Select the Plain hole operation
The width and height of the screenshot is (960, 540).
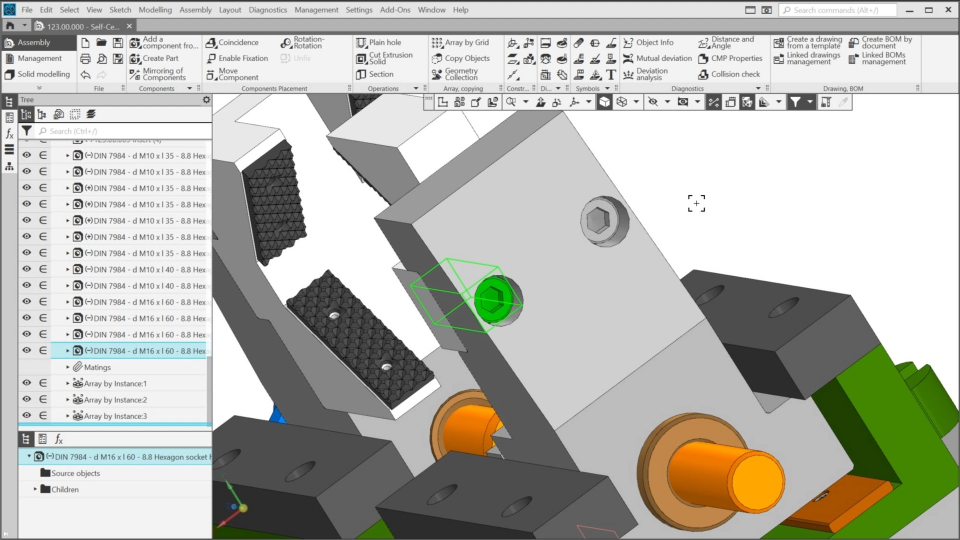[x=378, y=43]
